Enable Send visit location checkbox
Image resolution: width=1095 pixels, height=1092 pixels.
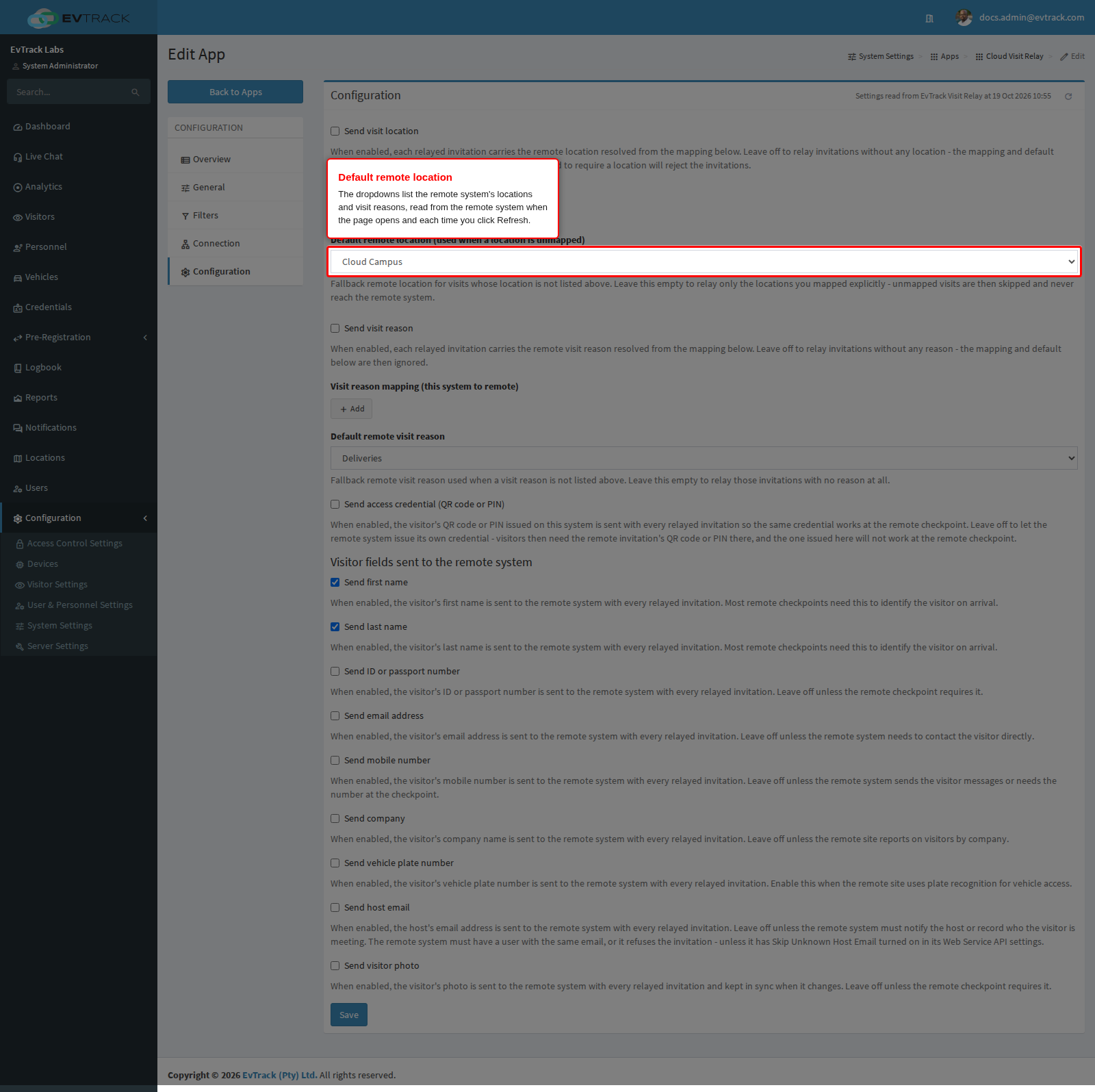coord(335,131)
